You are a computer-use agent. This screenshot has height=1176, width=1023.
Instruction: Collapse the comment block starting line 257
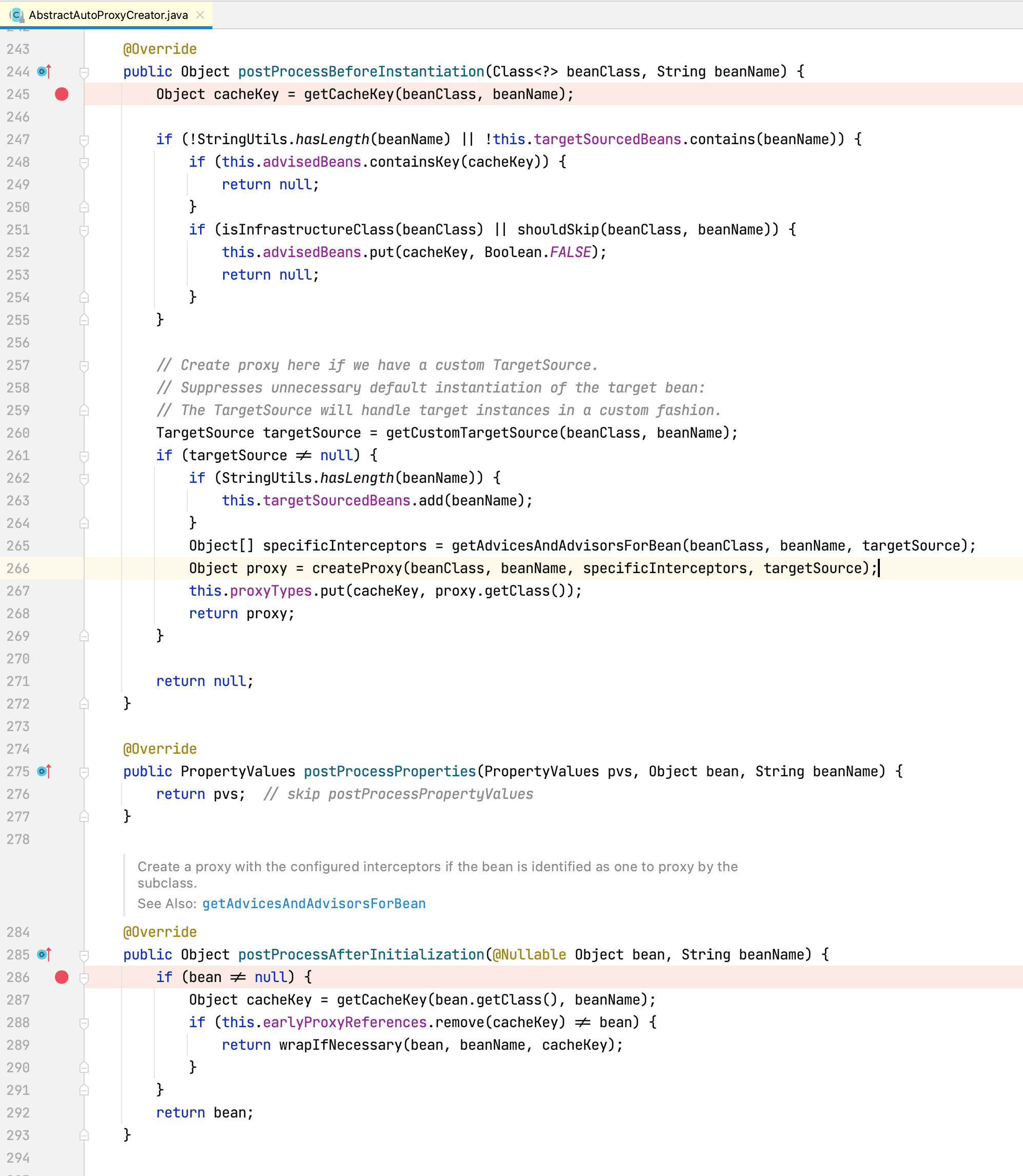[x=84, y=365]
